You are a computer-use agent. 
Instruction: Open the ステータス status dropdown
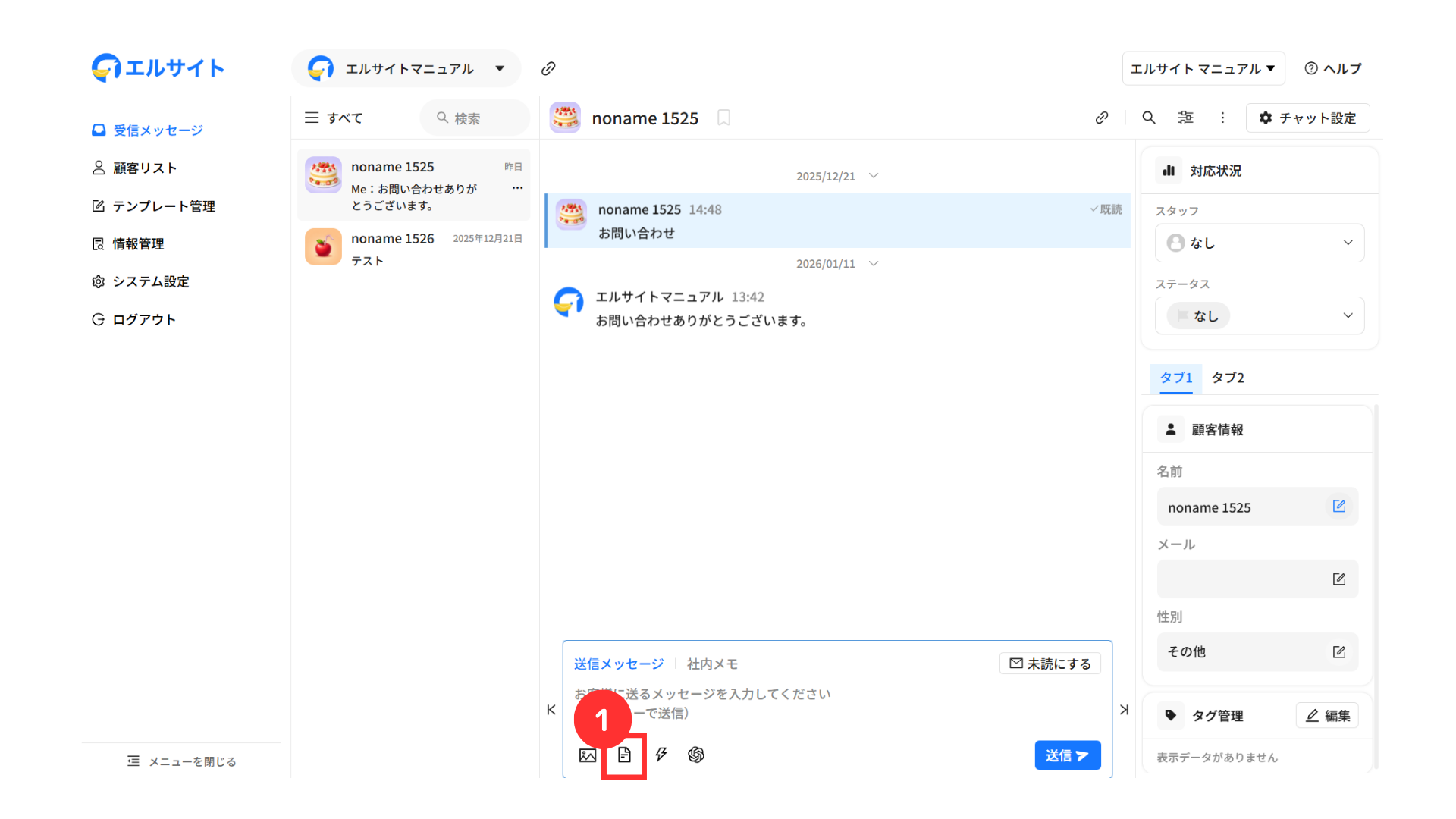(x=1259, y=315)
